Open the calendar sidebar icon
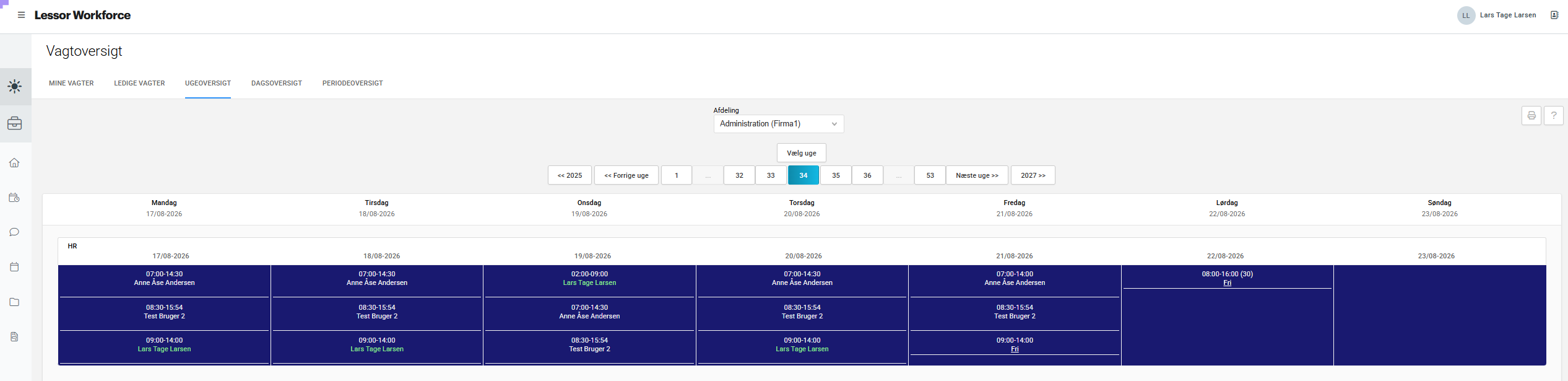1568x381 pixels. pyautogui.click(x=14, y=267)
